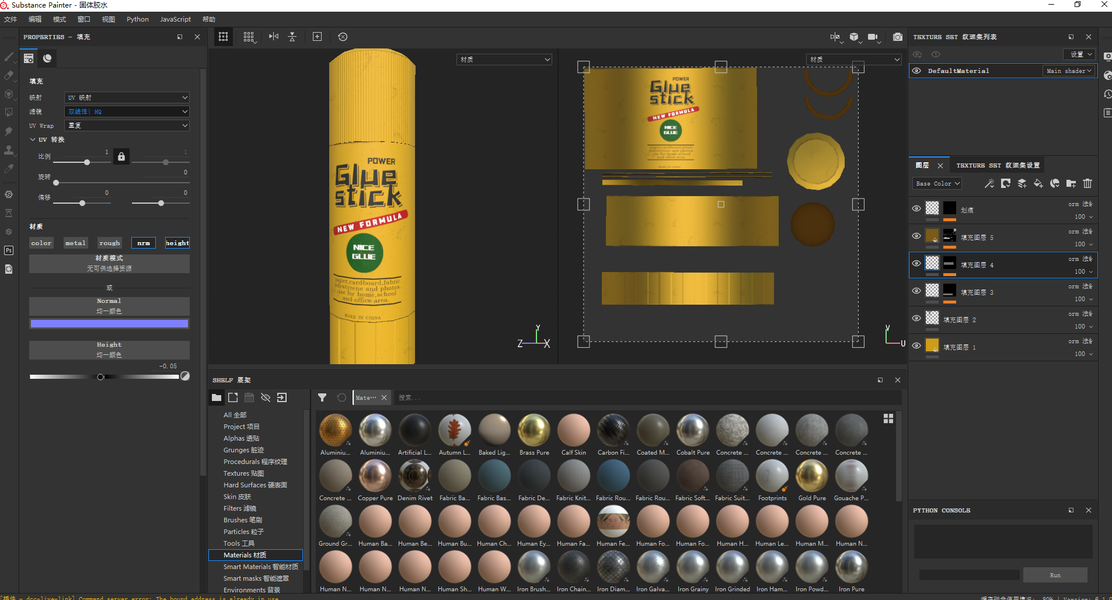
Task: Hide 填充图层 3 layer
Action: 916,291
